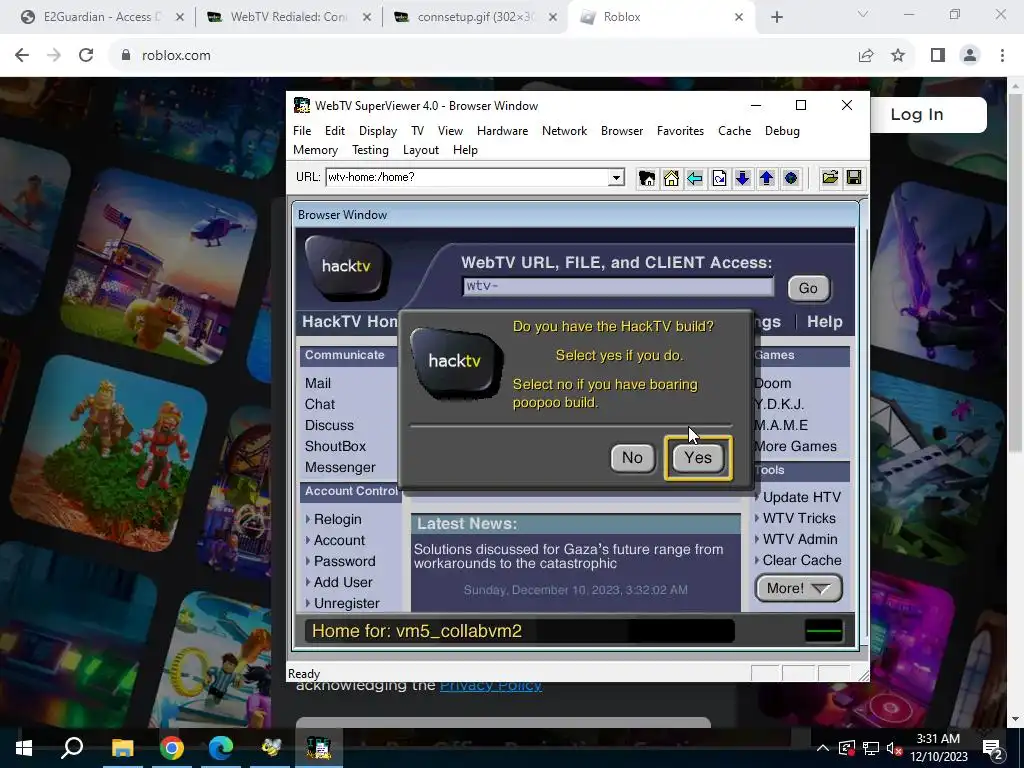Image resolution: width=1024 pixels, height=768 pixels.
Task: Open the Privacy Policy link on Roblox
Action: (x=490, y=686)
